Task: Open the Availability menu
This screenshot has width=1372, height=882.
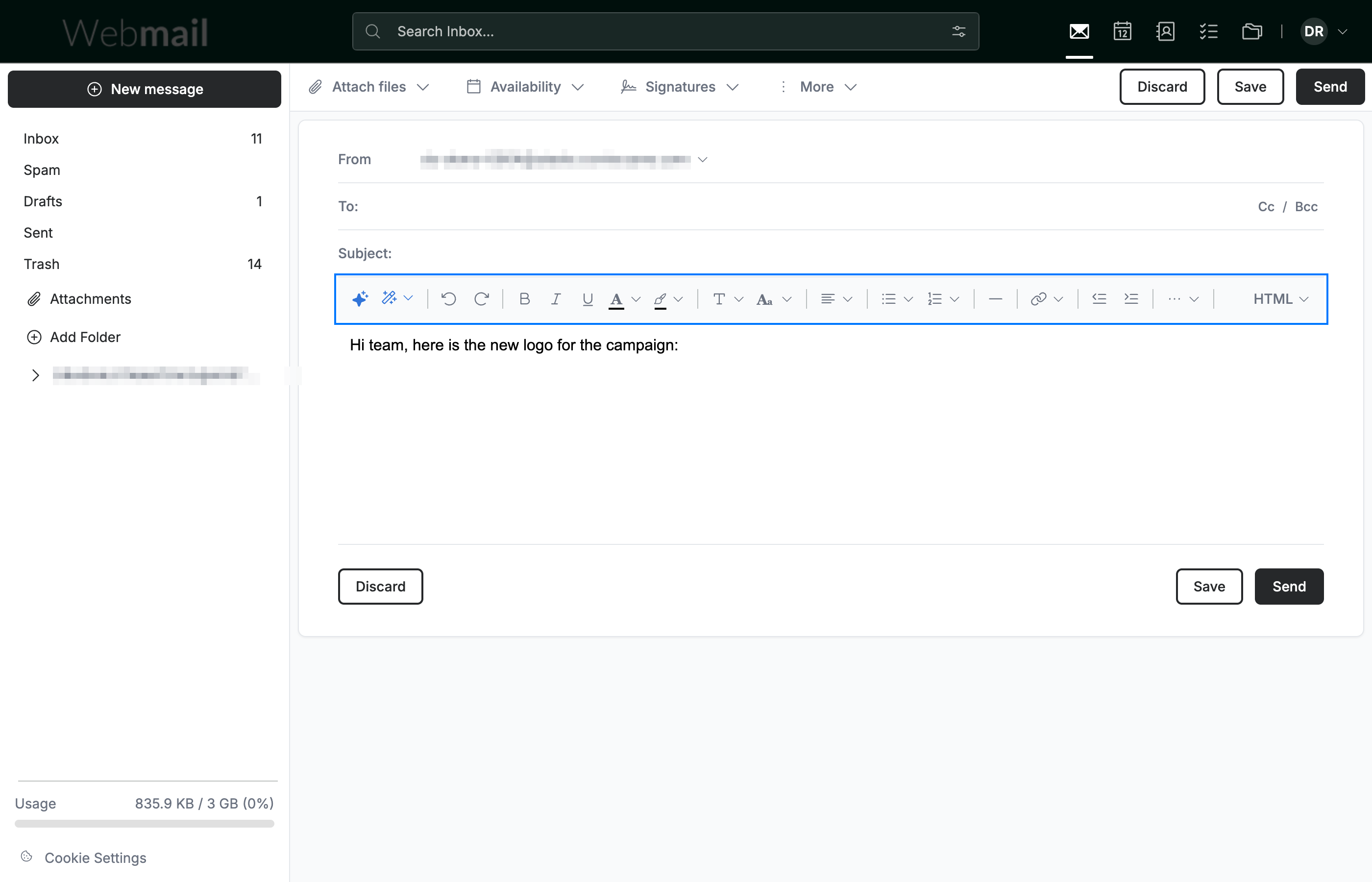Action: point(525,86)
